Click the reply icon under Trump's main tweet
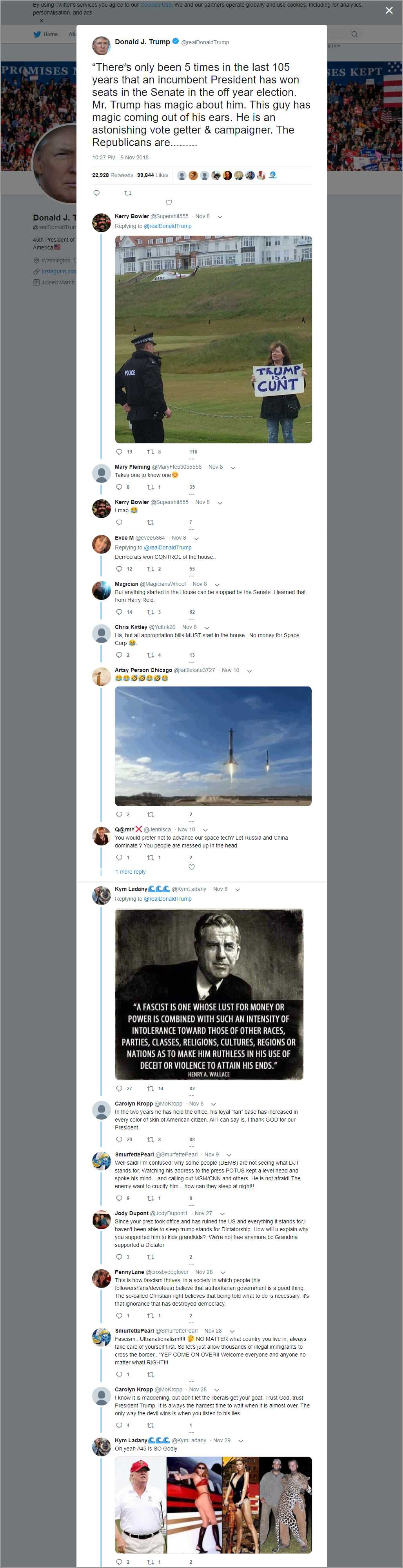The image size is (403, 1568). coord(96,193)
